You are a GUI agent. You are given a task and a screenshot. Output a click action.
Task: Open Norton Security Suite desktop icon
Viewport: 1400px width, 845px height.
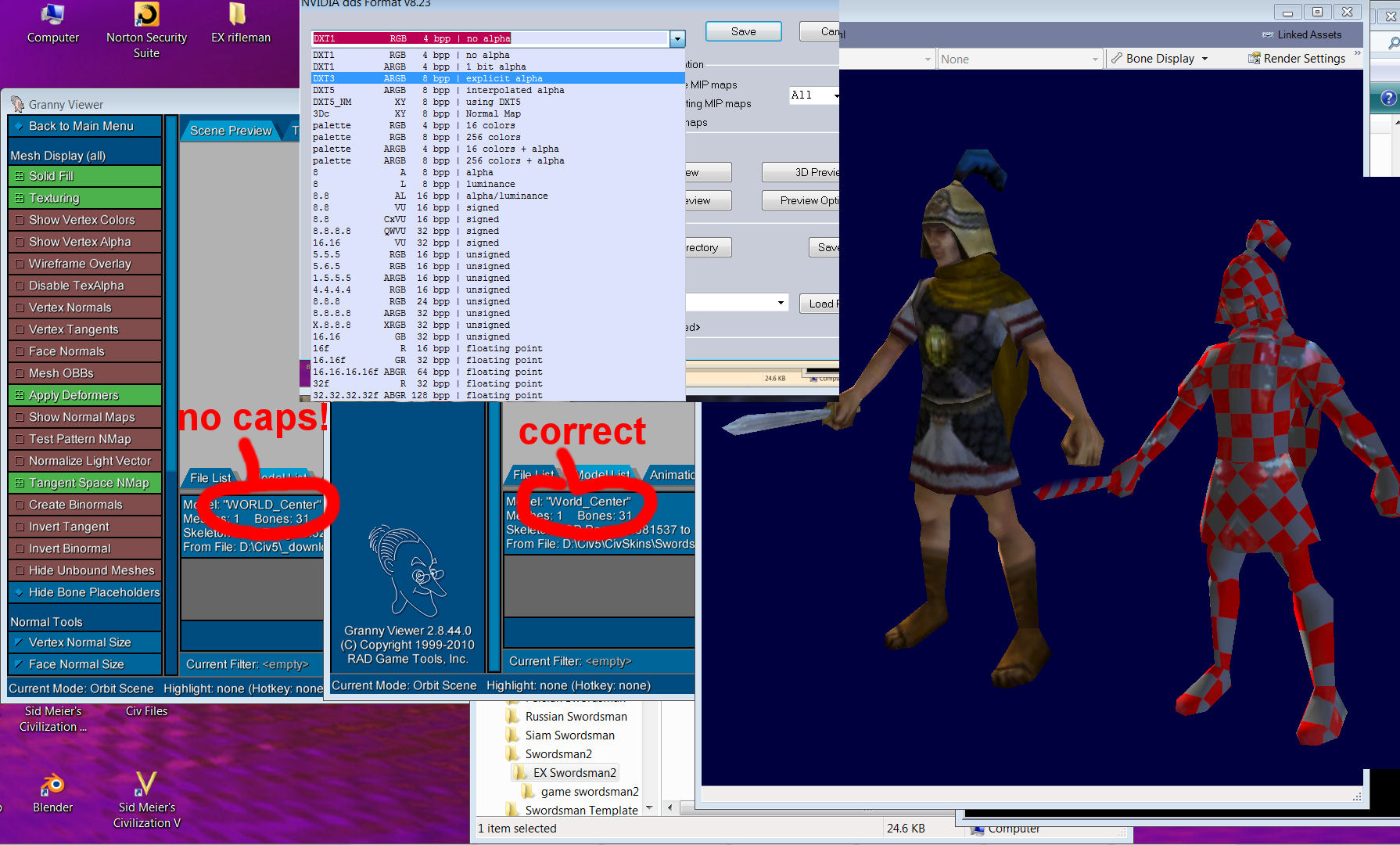(x=146, y=30)
